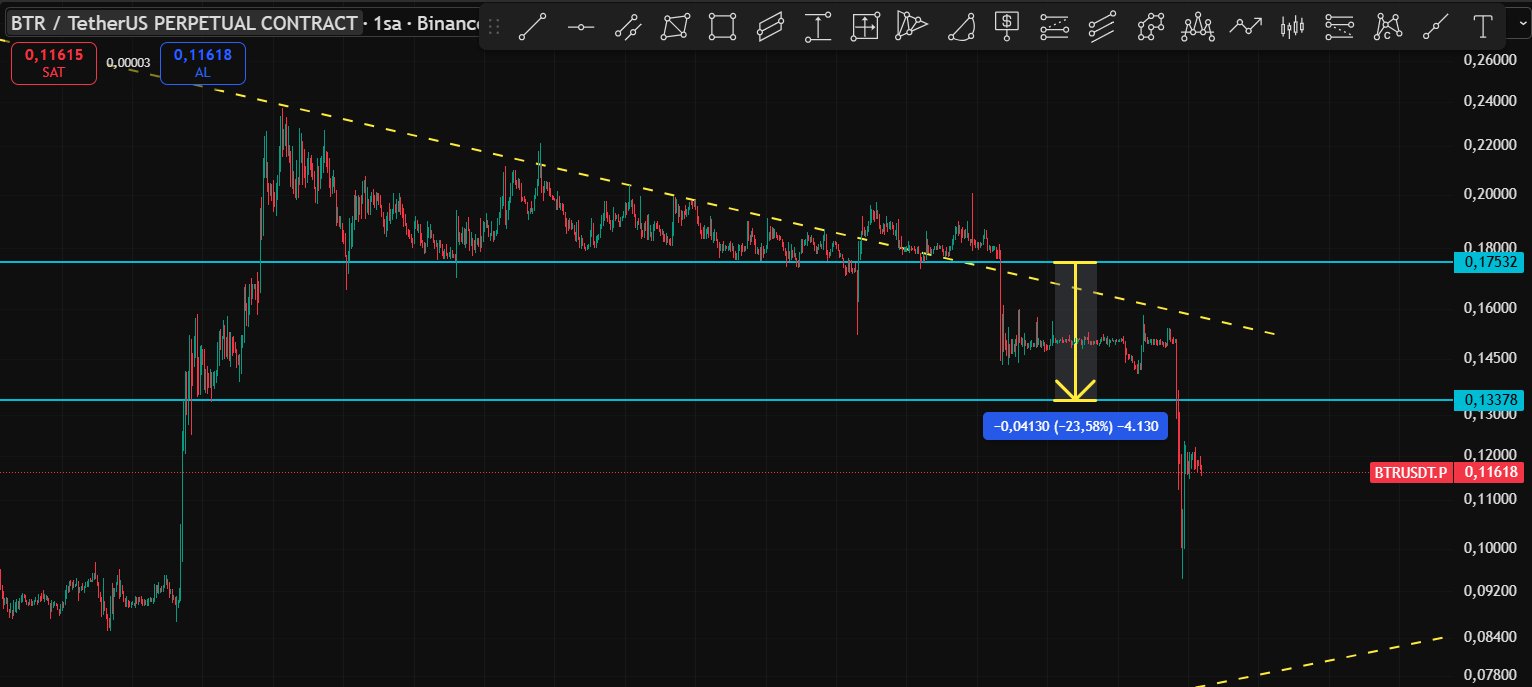Select the Horizontal Line tool
Screen dimensions: 1532x687
(581, 27)
